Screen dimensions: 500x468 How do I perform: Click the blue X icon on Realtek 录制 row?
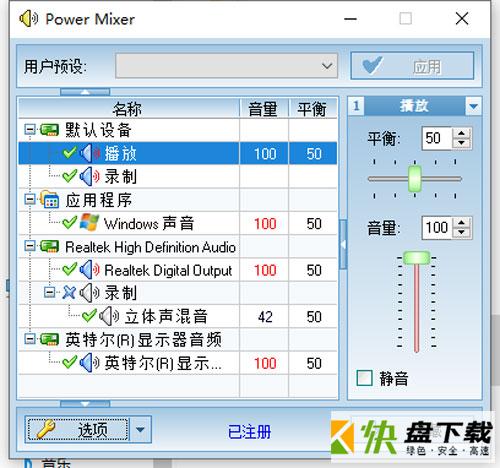tap(69, 293)
